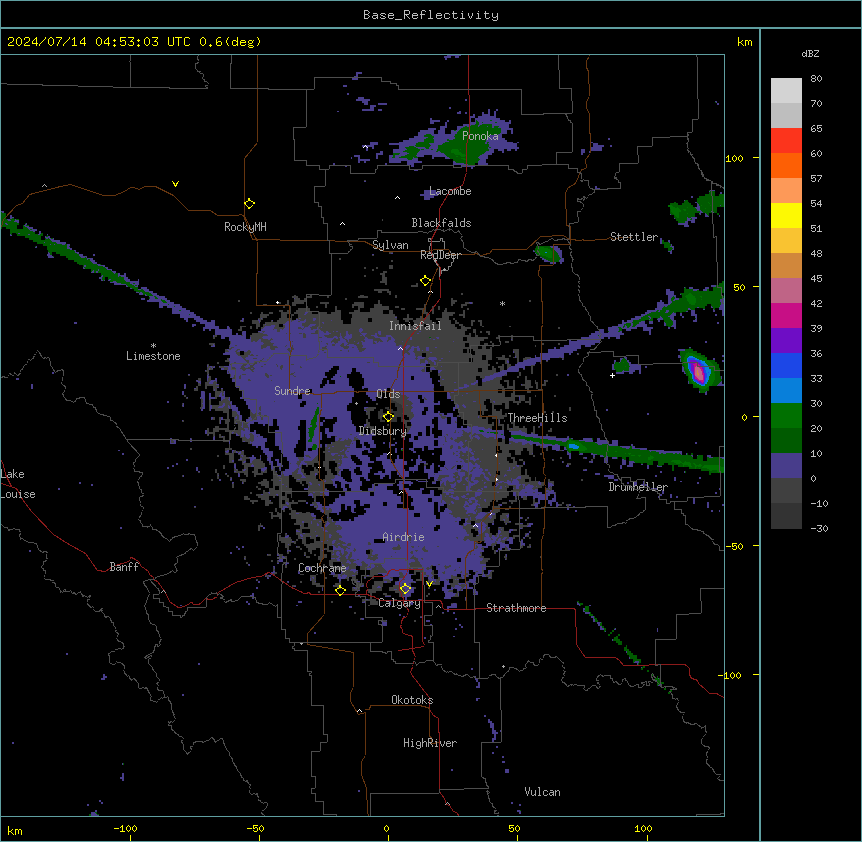Select the deep purple 39-36 dBZ swatch
The width and height of the screenshot is (862, 842).
(x=786, y=341)
